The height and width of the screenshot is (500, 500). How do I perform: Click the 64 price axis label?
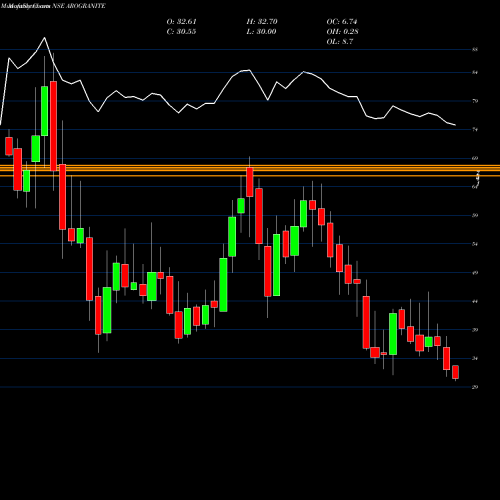coord(475,187)
